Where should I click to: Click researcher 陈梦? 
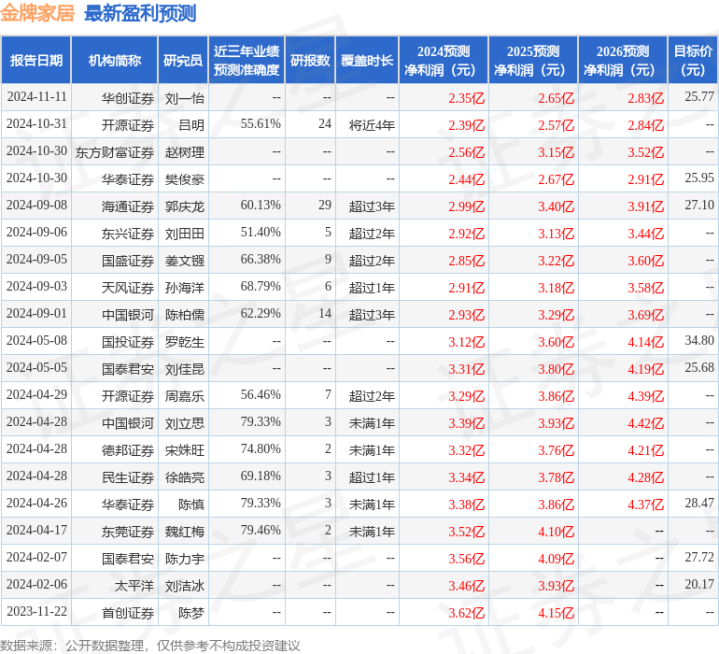(191, 612)
